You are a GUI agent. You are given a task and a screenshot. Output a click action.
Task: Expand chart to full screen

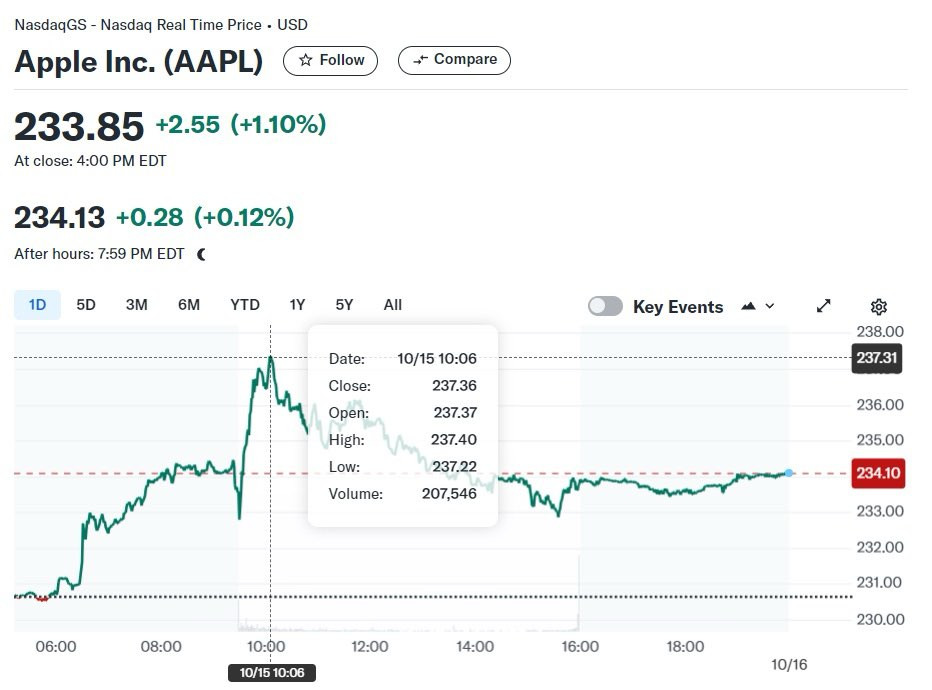point(823,306)
